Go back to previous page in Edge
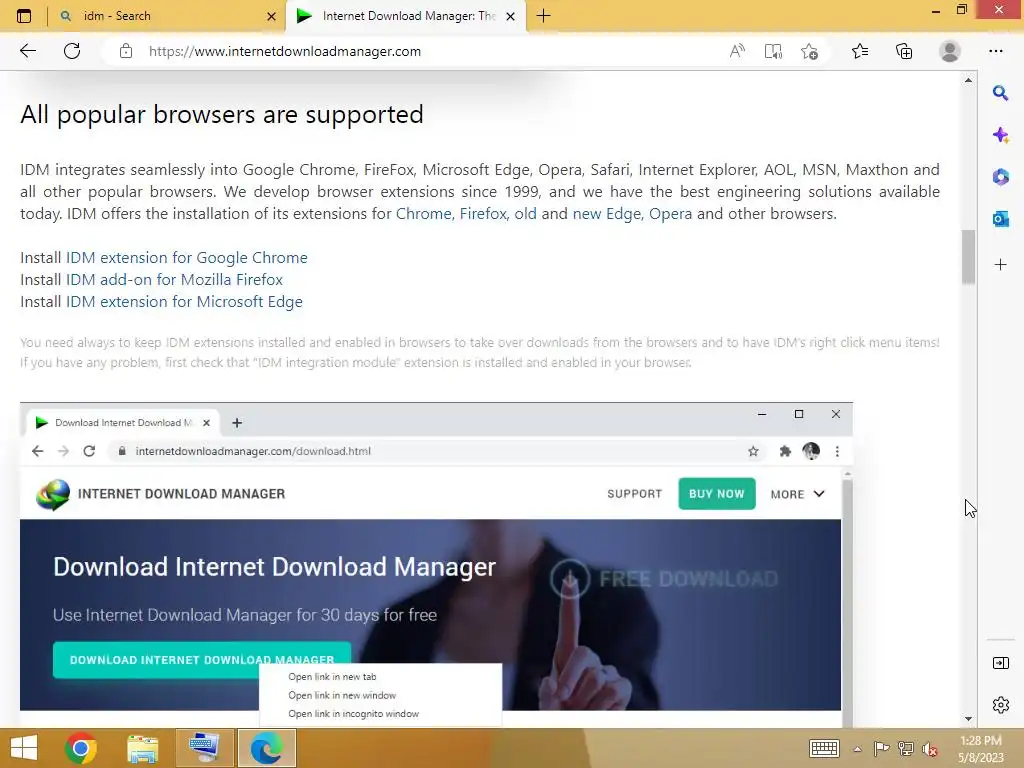This screenshot has height=768, width=1024. coord(27,51)
